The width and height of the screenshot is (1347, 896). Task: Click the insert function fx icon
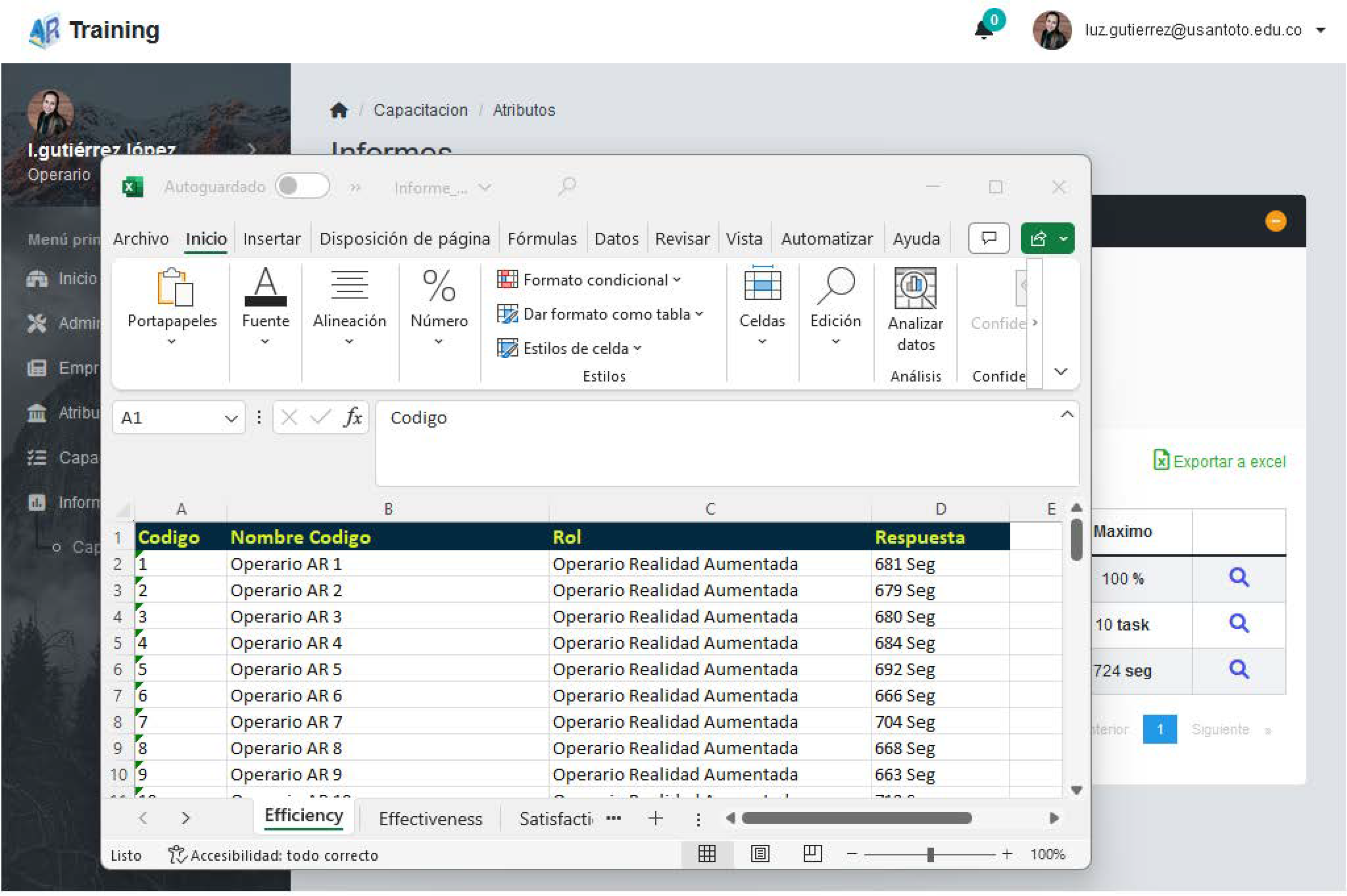pyautogui.click(x=352, y=418)
